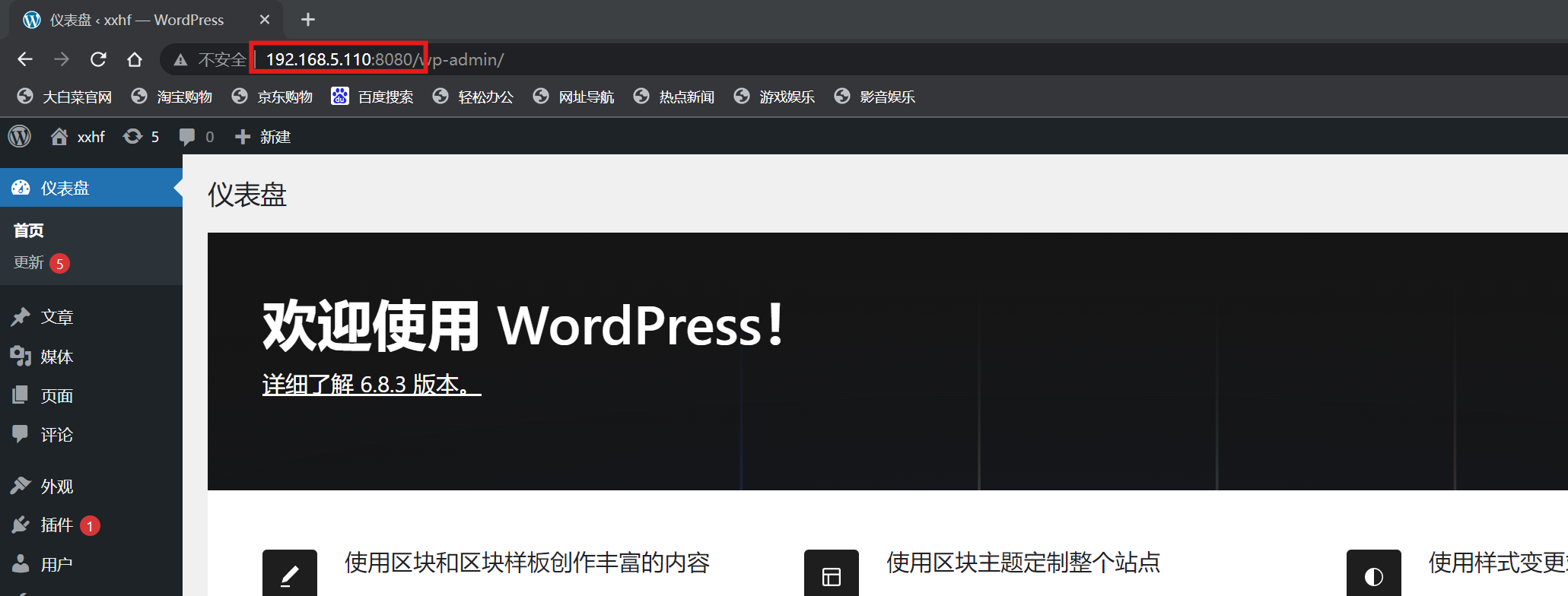Open a new browser tab

pos(308,20)
